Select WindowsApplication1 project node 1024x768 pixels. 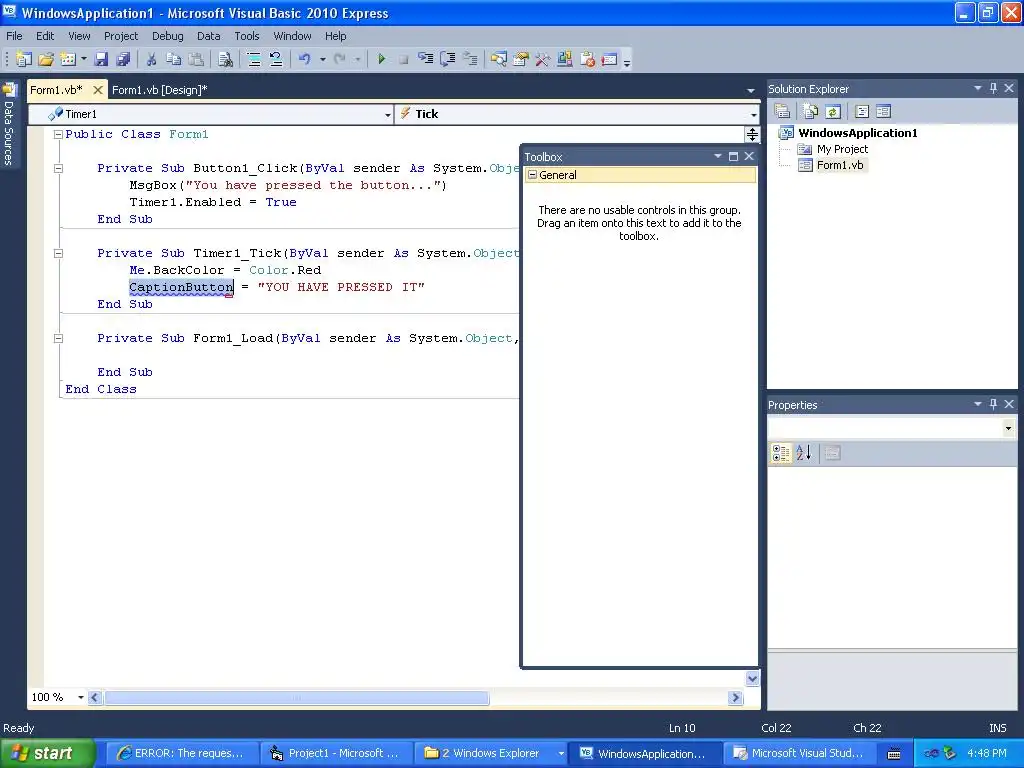[857, 133]
